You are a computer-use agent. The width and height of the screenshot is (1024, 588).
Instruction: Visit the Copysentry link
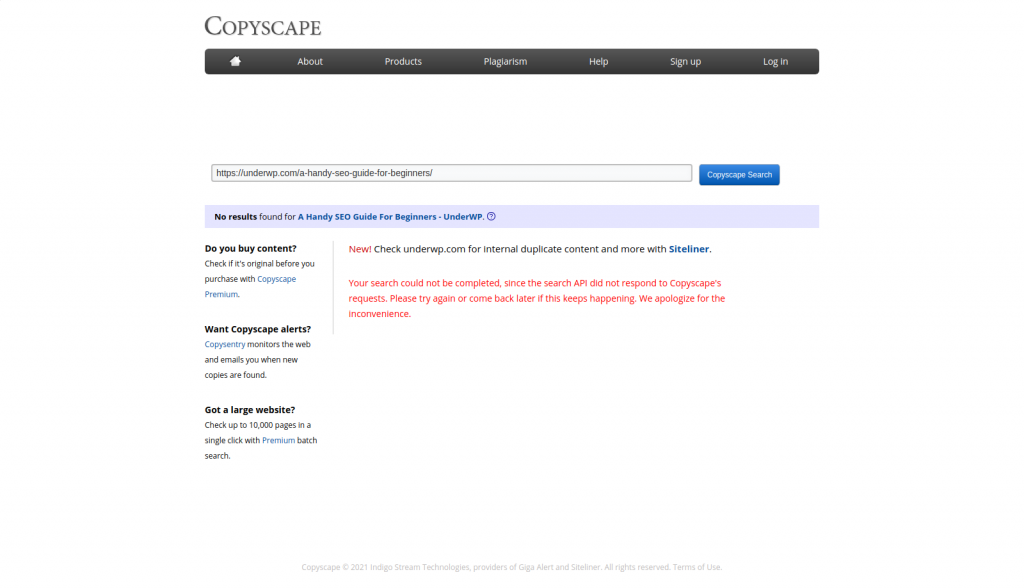click(x=225, y=344)
